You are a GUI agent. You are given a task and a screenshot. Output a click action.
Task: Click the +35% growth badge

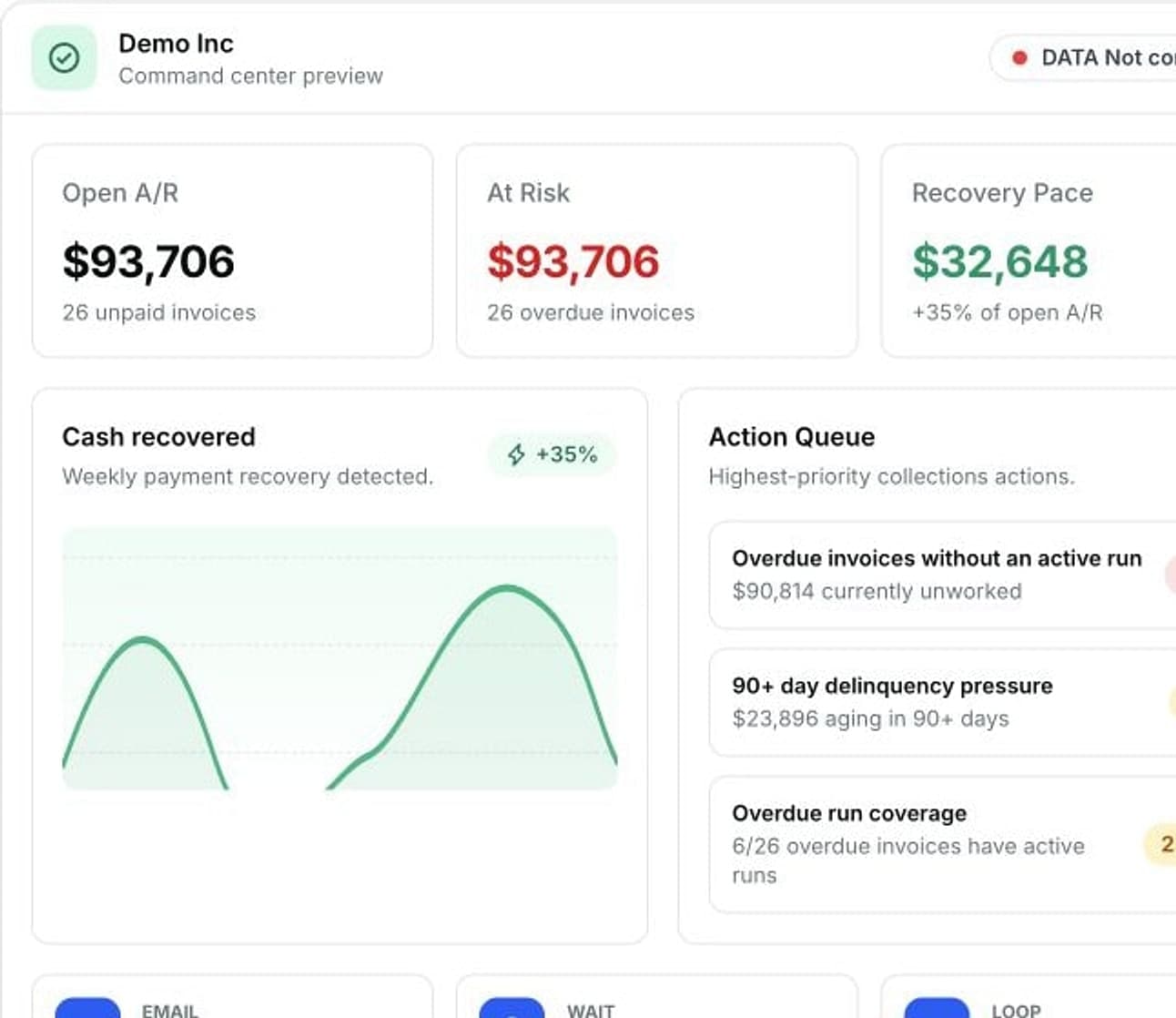(552, 454)
